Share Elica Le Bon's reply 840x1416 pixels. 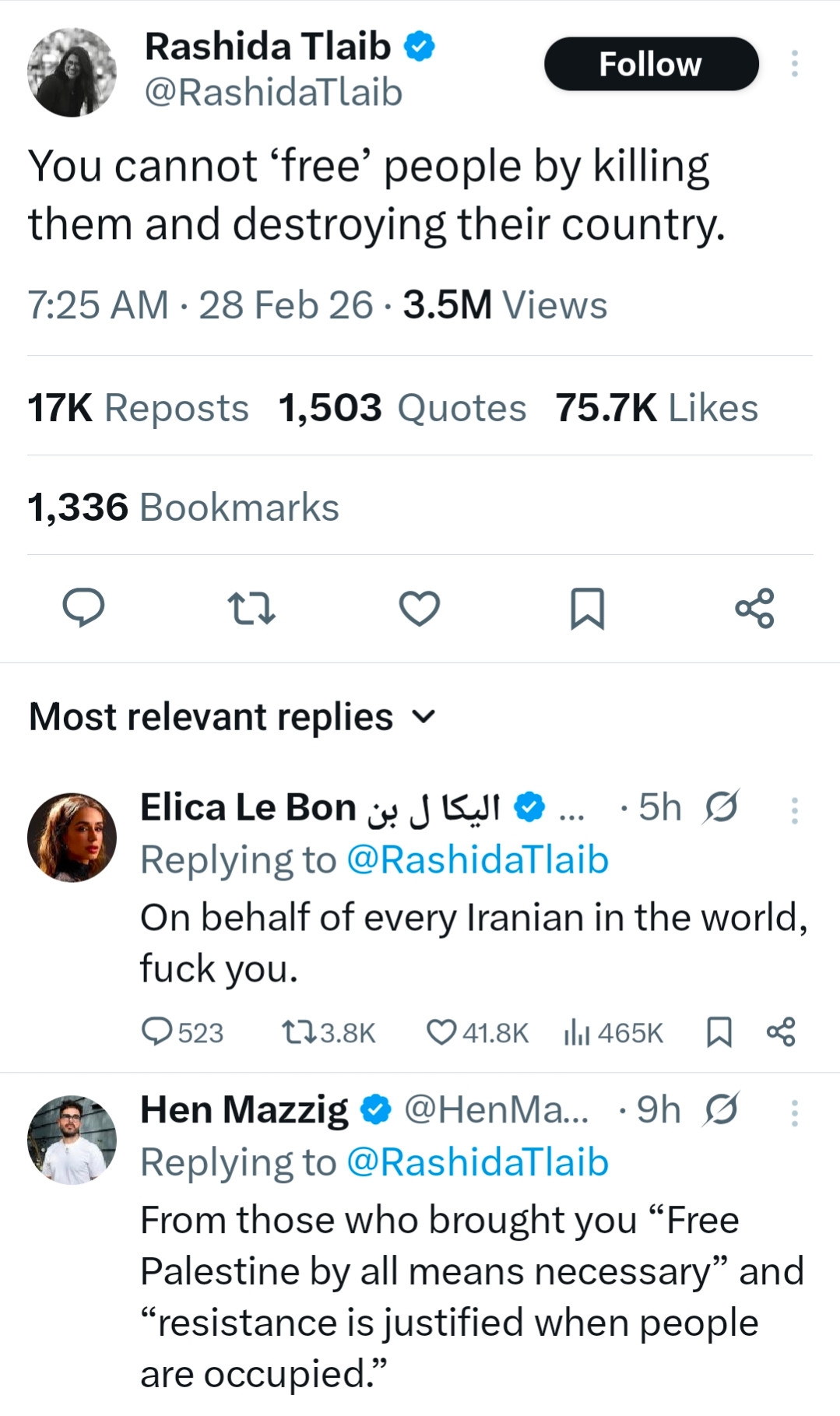(x=781, y=1032)
